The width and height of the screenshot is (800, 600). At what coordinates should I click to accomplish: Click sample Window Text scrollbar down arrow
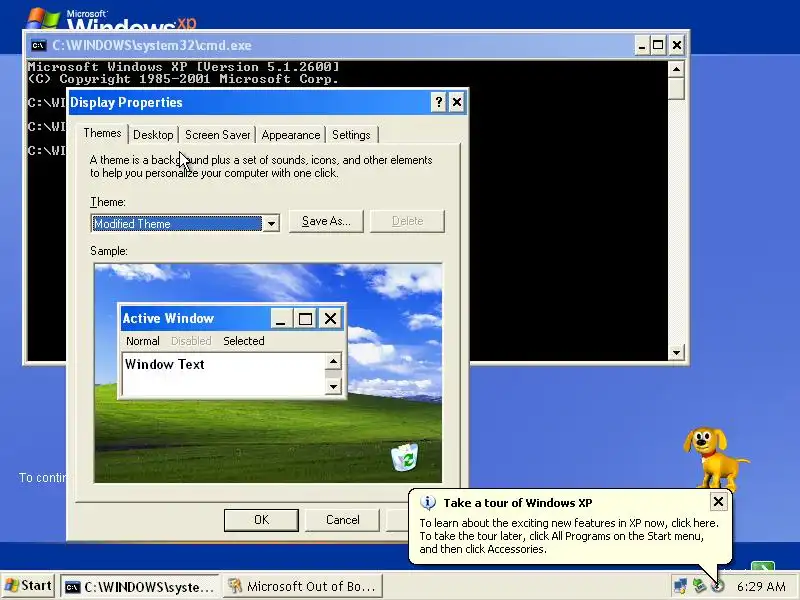pyautogui.click(x=333, y=387)
